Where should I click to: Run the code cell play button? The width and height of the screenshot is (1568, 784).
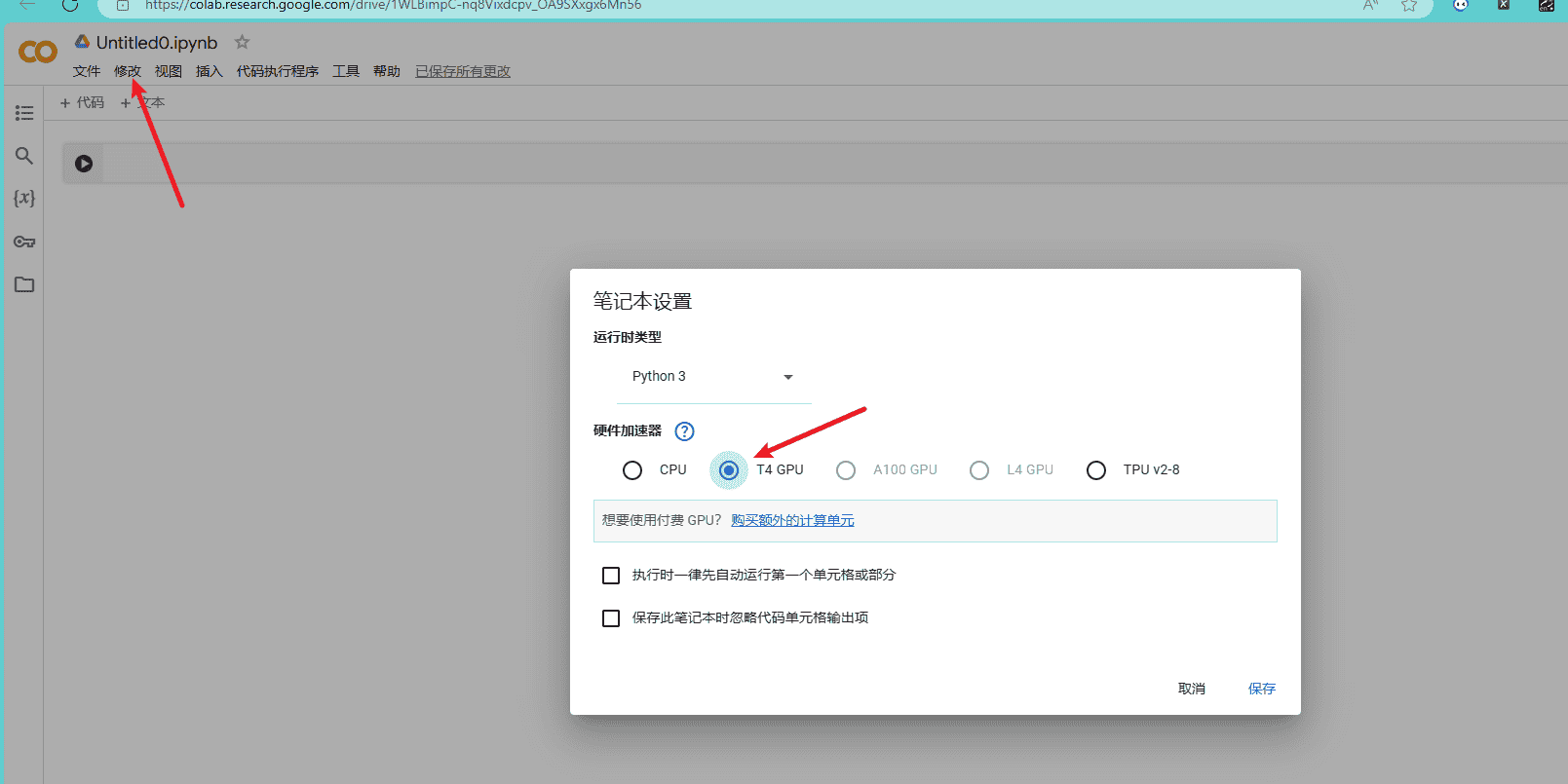84,164
